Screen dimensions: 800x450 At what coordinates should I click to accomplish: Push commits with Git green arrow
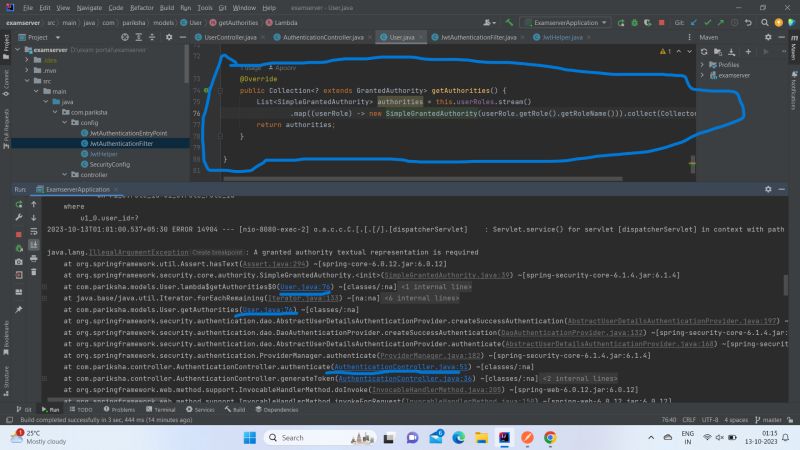pos(720,22)
